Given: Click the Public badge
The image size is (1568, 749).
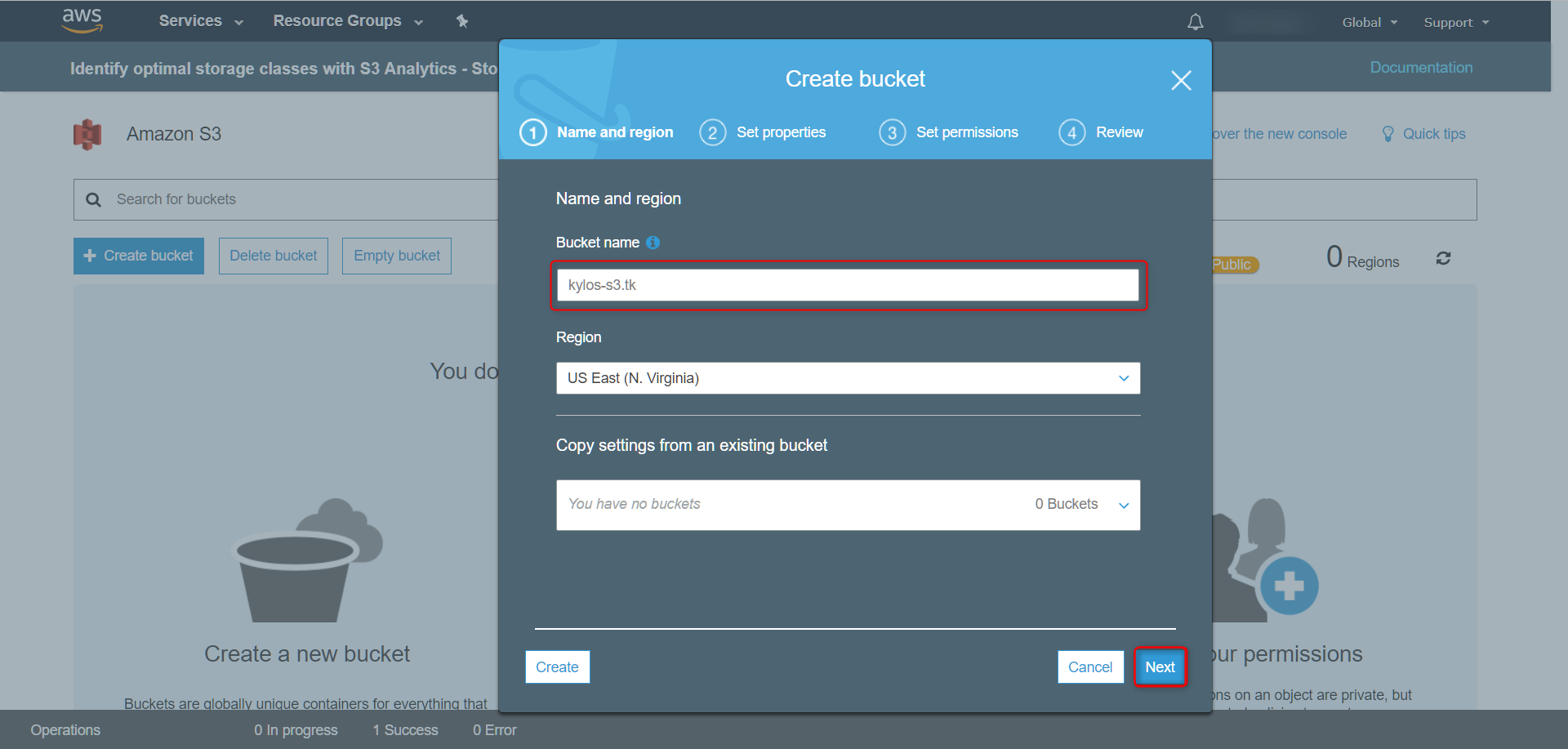Looking at the screenshot, I should [x=1235, y=265].
